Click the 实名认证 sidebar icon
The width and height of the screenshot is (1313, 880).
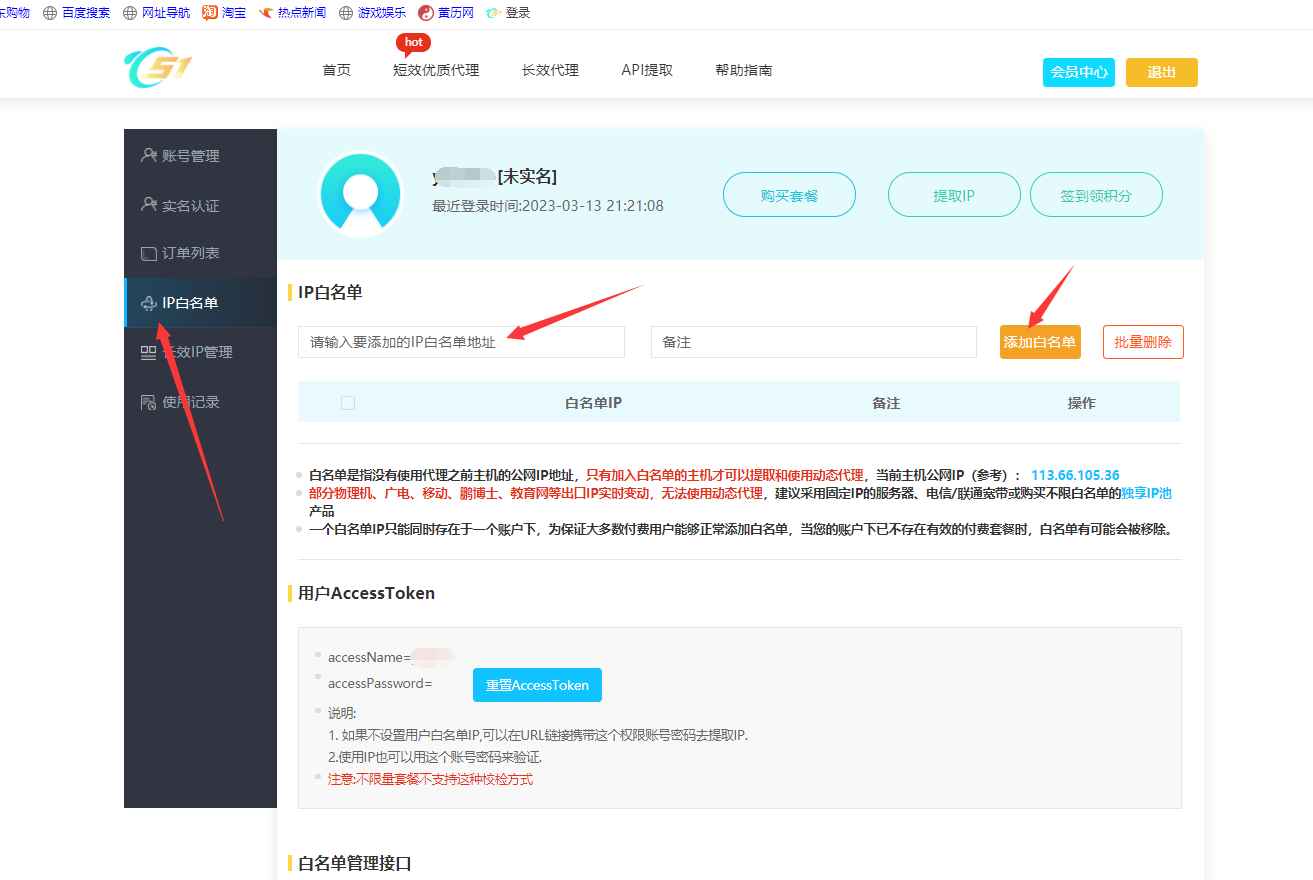(149, 205)
